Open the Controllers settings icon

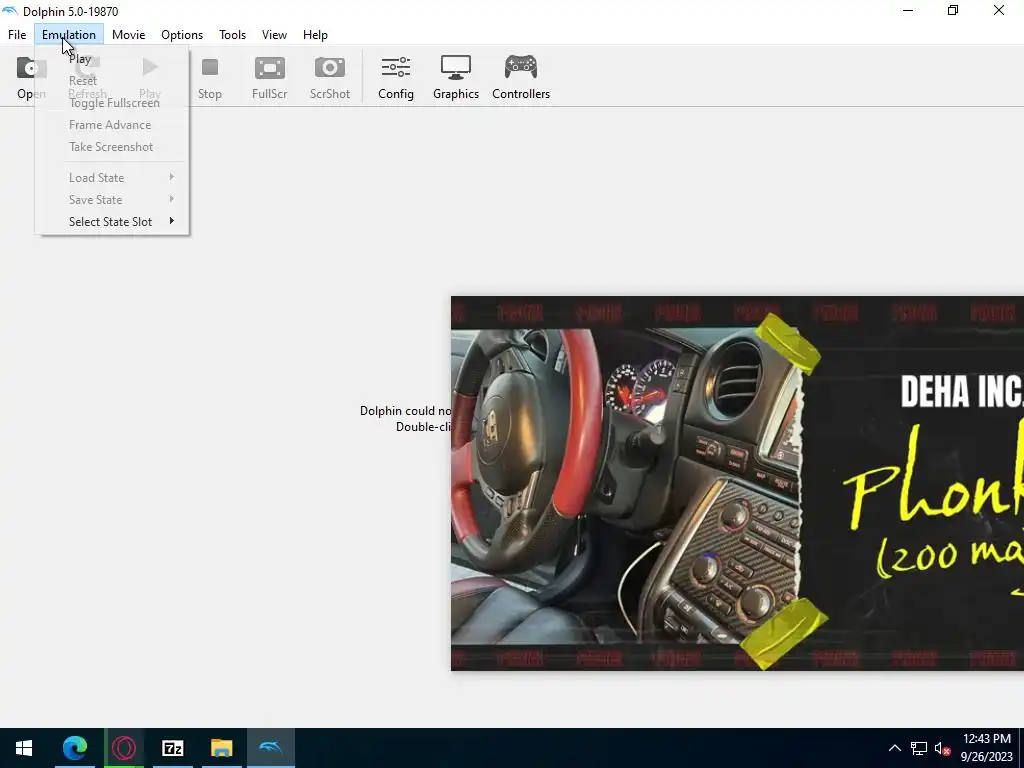click(521, 77)
